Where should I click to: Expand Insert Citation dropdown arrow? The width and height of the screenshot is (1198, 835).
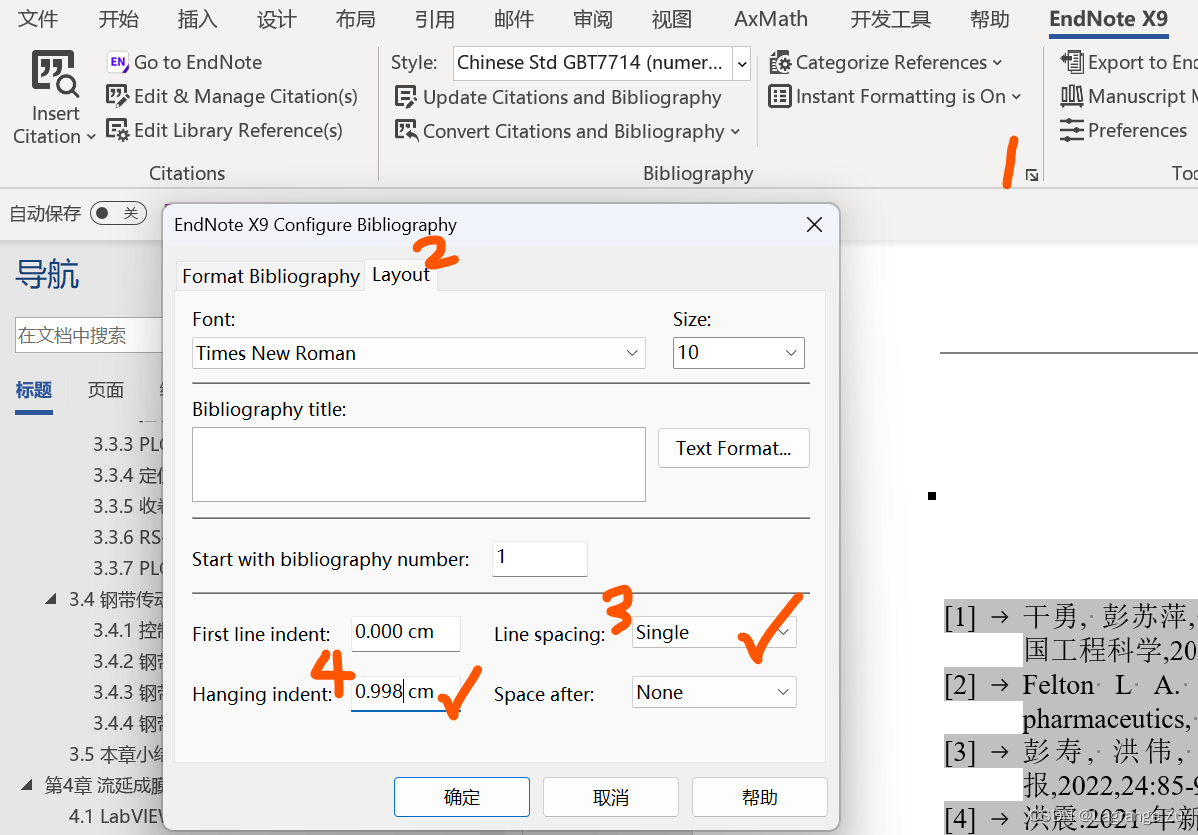[x=91, y=137]
